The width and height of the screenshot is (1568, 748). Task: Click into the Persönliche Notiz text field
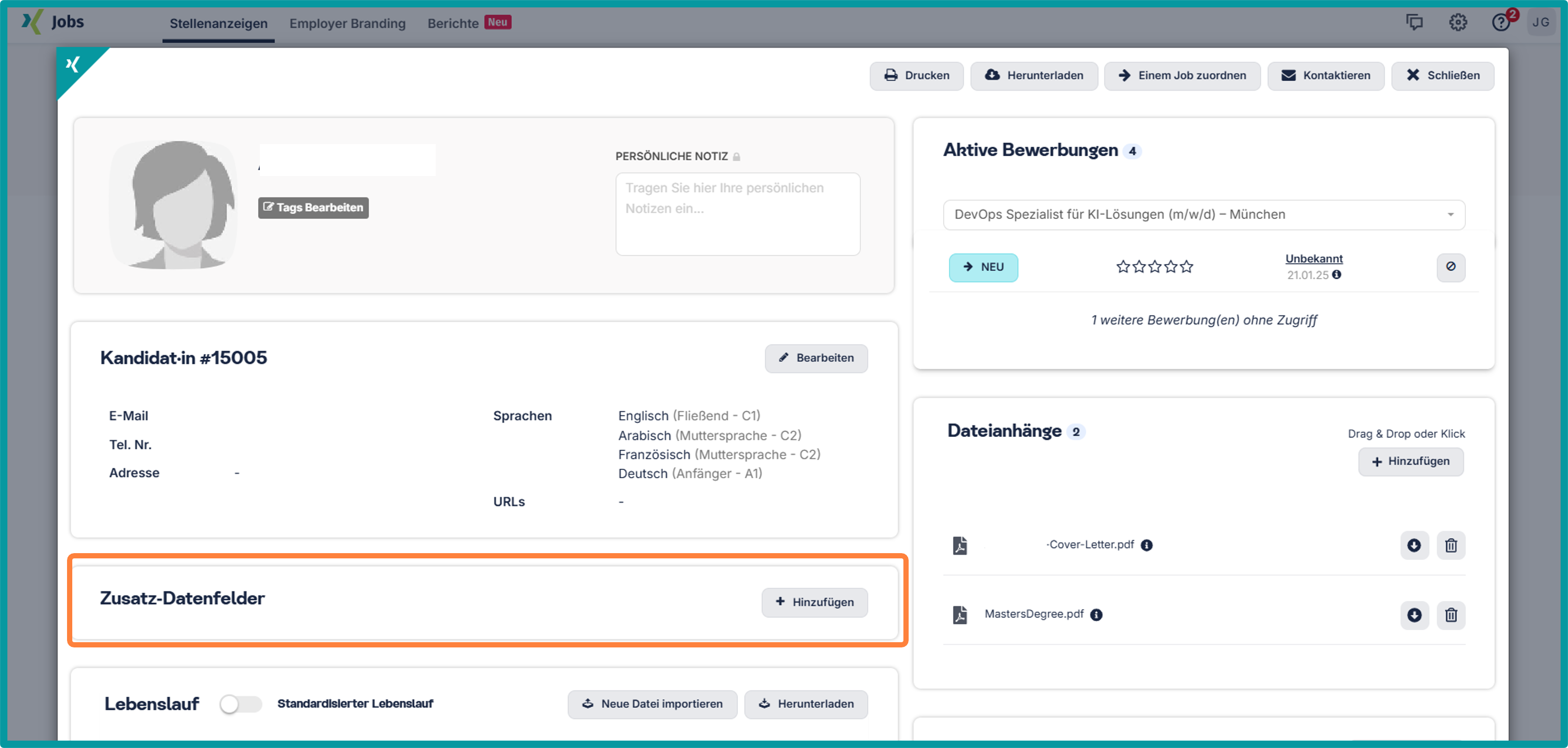pyautogui.click(x=737, y=214)
